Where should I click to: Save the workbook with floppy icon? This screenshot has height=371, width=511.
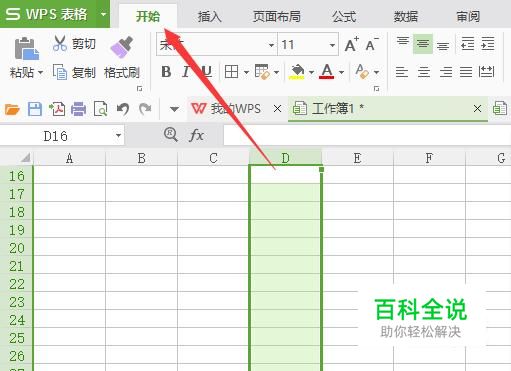[x=35, y=109]
